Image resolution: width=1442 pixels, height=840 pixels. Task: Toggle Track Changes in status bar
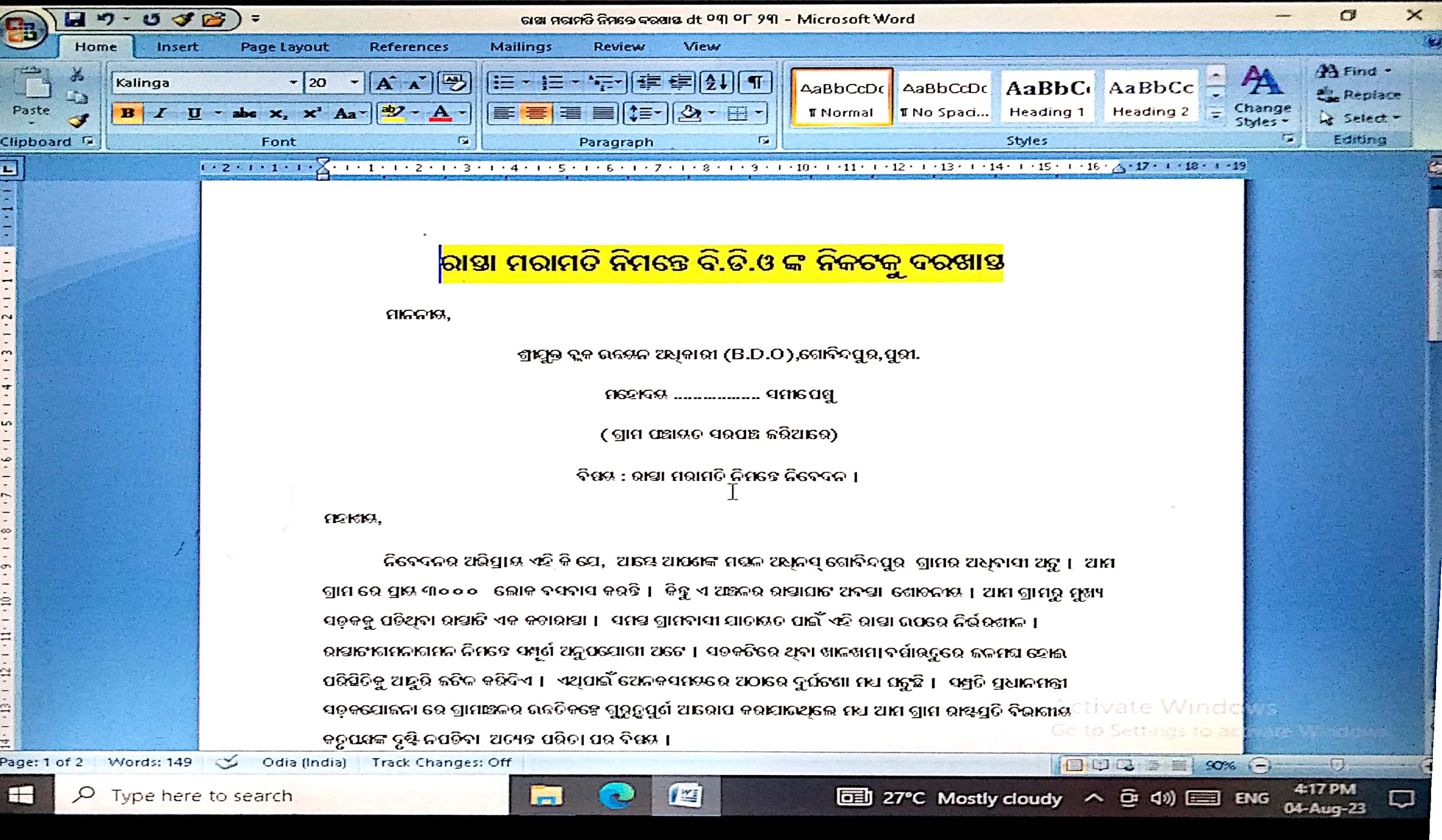click(441, 762)
